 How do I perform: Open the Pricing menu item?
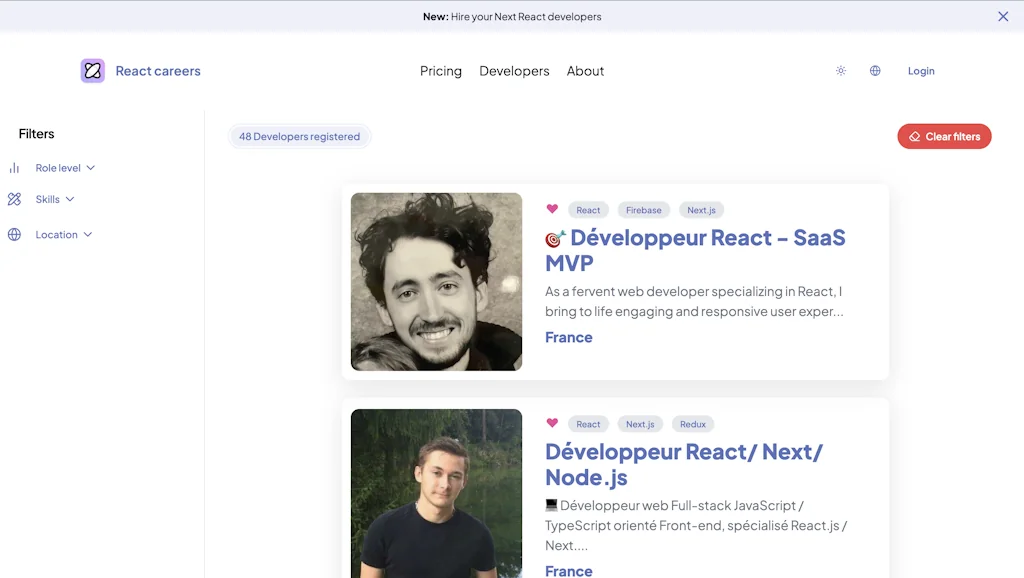point(440,71)
